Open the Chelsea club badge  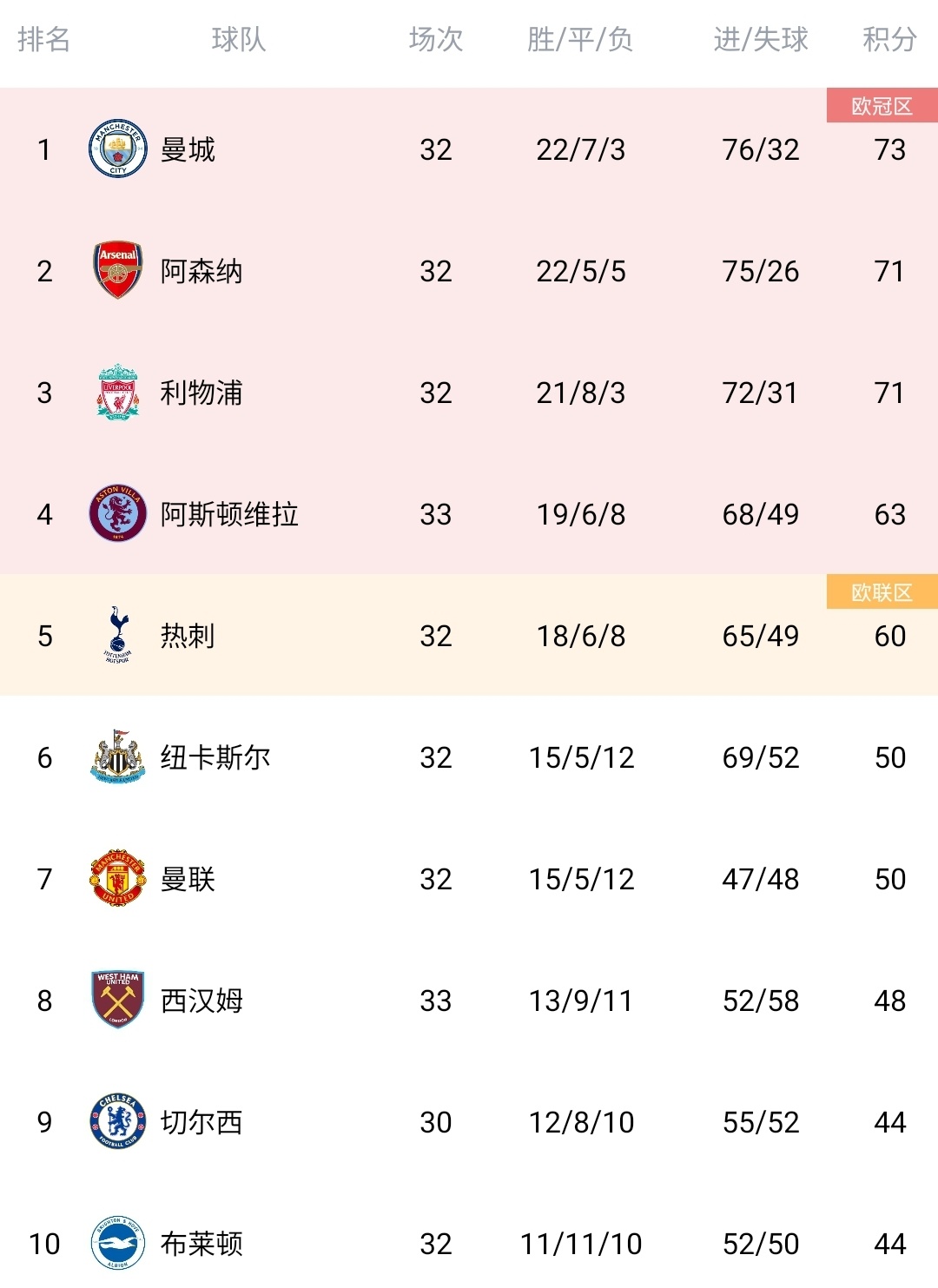pos(117,1121)
